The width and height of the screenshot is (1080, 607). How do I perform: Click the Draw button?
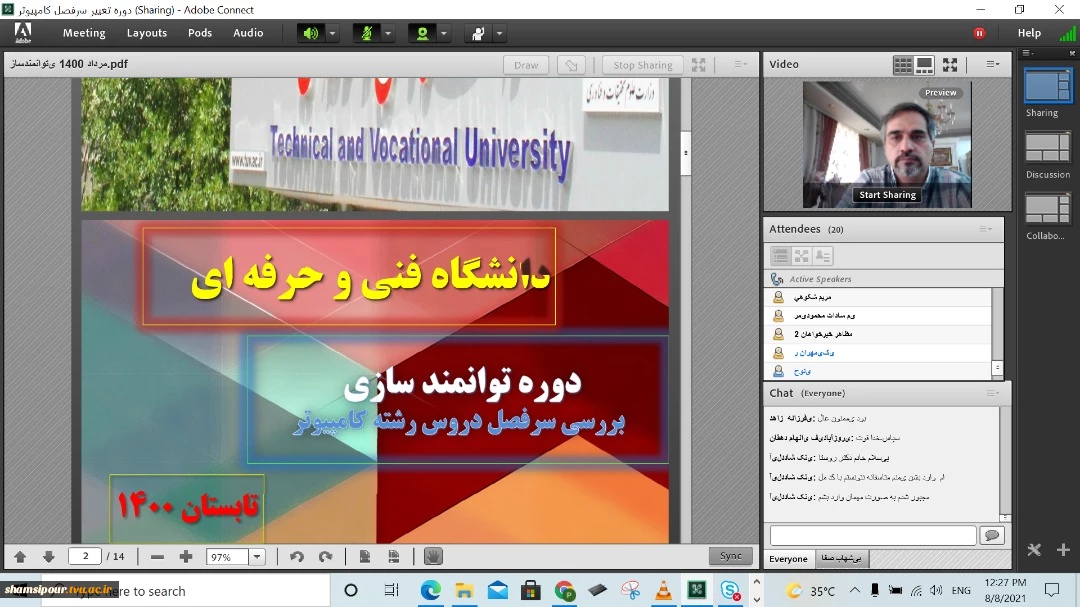click(x=526, y=65)
